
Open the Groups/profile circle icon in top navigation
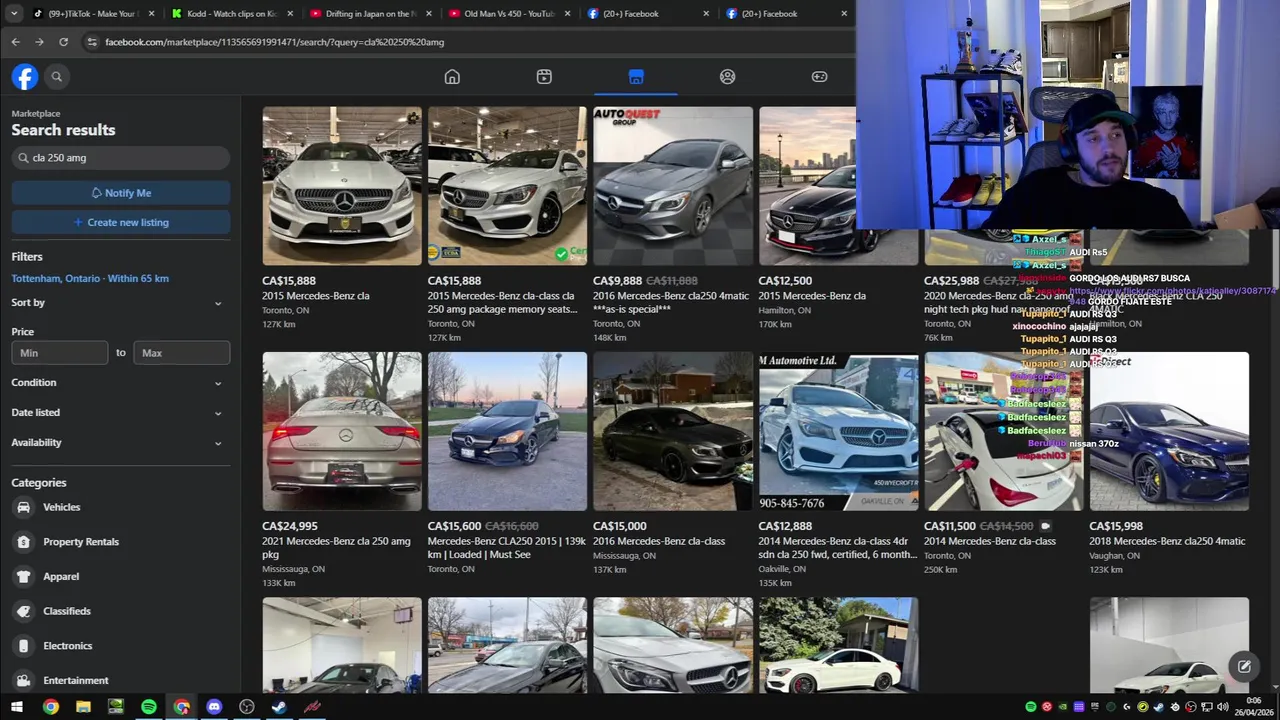727,77
